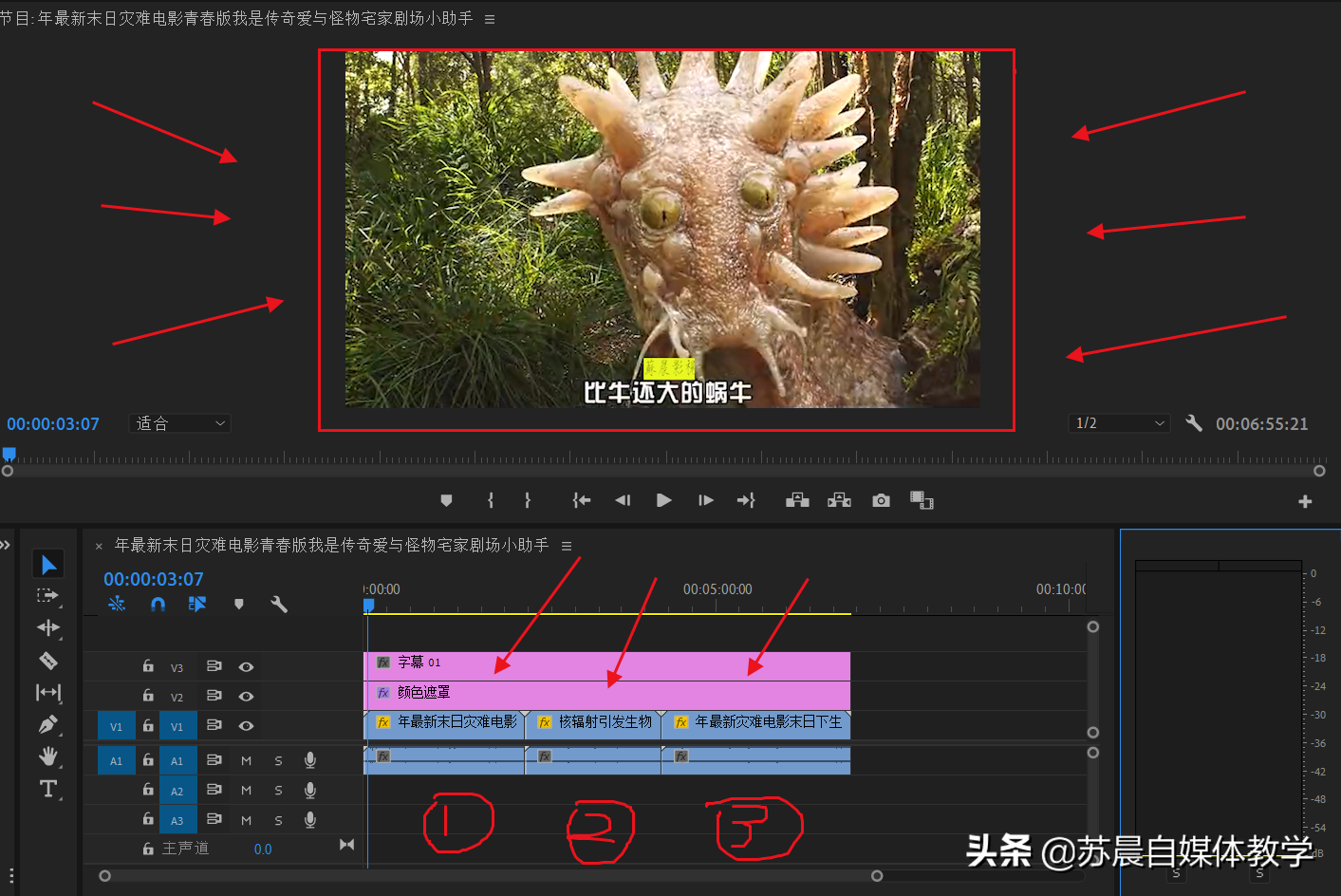Click timeline timecode 00:00:03:07
The image size is (1341, 896).
pyautogui.click(x=154, y=579)
